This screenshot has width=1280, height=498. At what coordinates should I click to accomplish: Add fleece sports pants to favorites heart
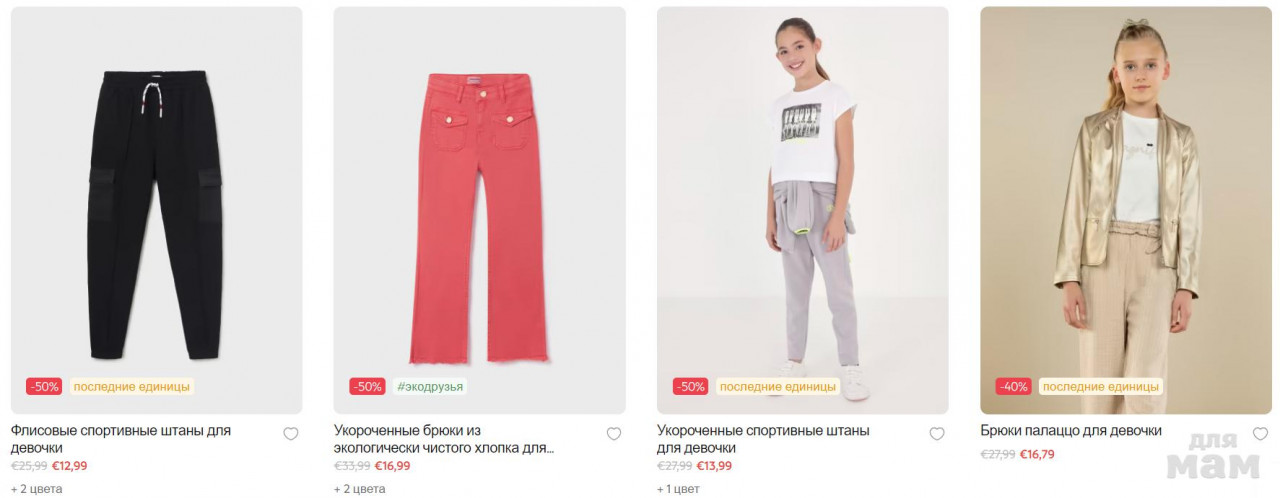[291, 434]
